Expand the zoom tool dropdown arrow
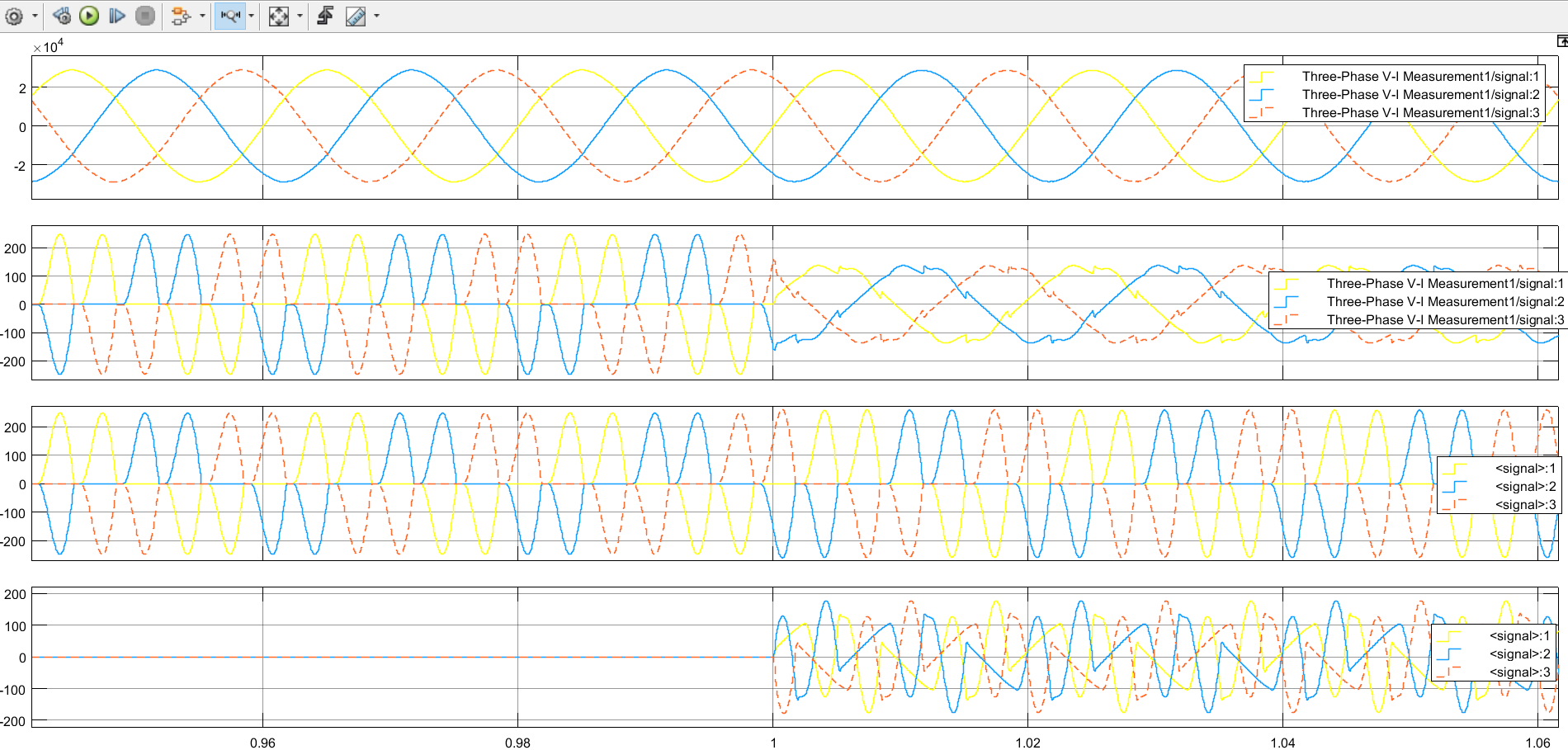 coord(252,16)
